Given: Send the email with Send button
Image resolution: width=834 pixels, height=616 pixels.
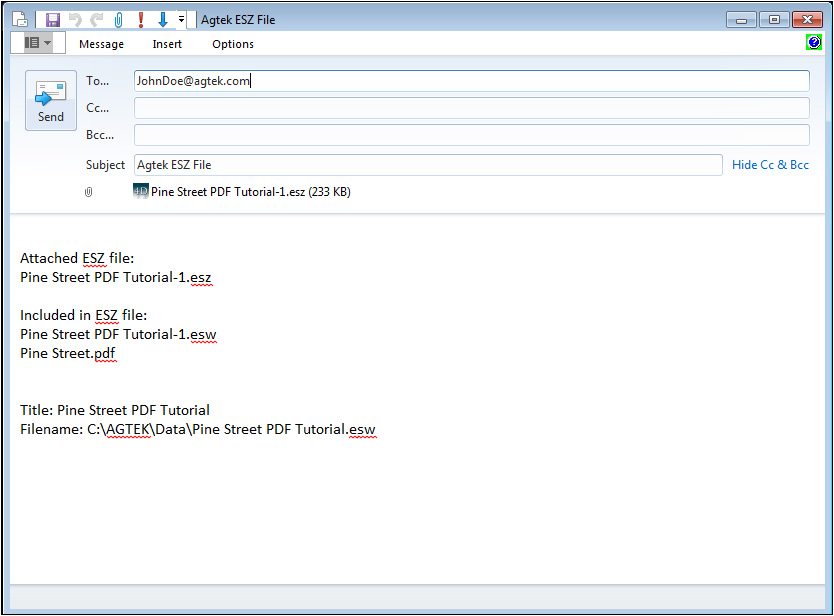Looking at the screenshot, I should click(x=50, y=102).
